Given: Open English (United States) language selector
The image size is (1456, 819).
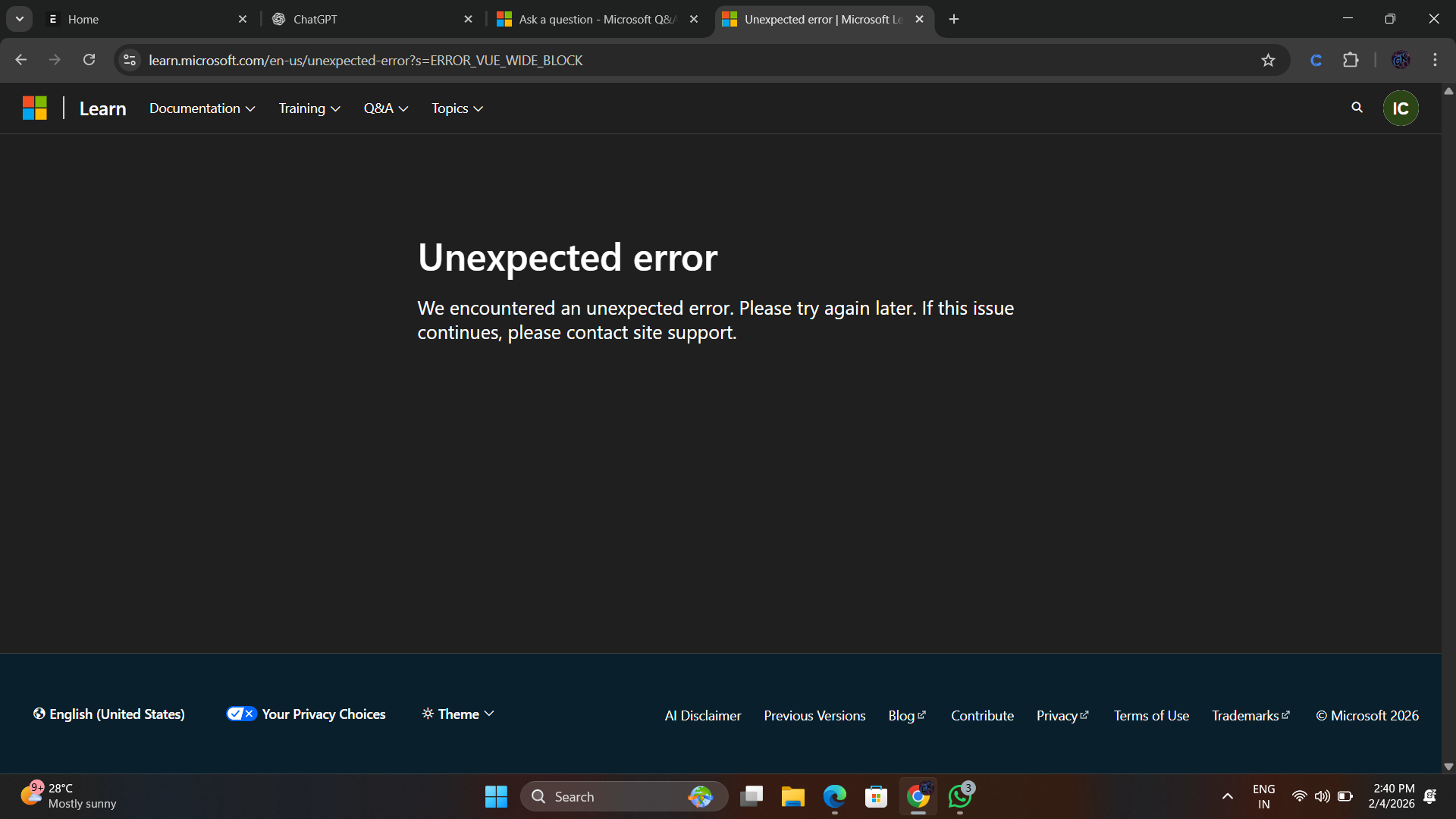Looking at the screenshot, I should (x=109, y=714).
